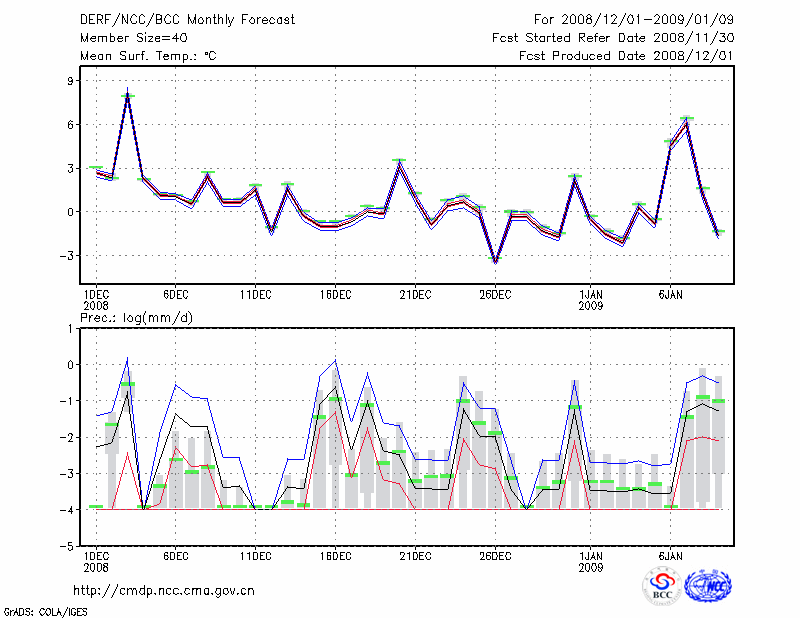Select 6JAN label under the precipitation chart
Image resolution: width=800 pixels, height=618 pixels.
tap(671, 555)
